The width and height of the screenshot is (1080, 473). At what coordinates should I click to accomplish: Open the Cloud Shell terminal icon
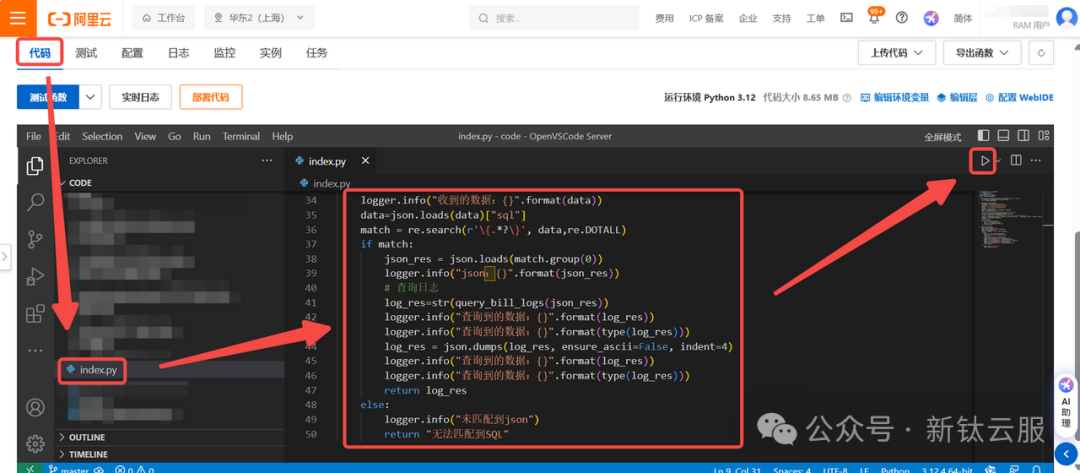[x=847, y=18]
